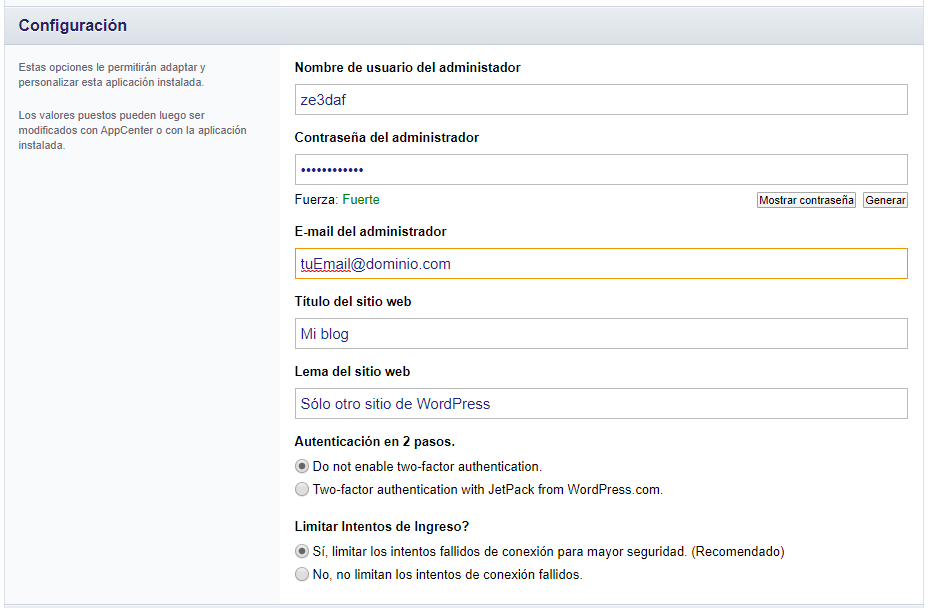Click the green Fuerte password strength indicator
The width and height of the screenshot is (928, 608).
tap(361, 200)
